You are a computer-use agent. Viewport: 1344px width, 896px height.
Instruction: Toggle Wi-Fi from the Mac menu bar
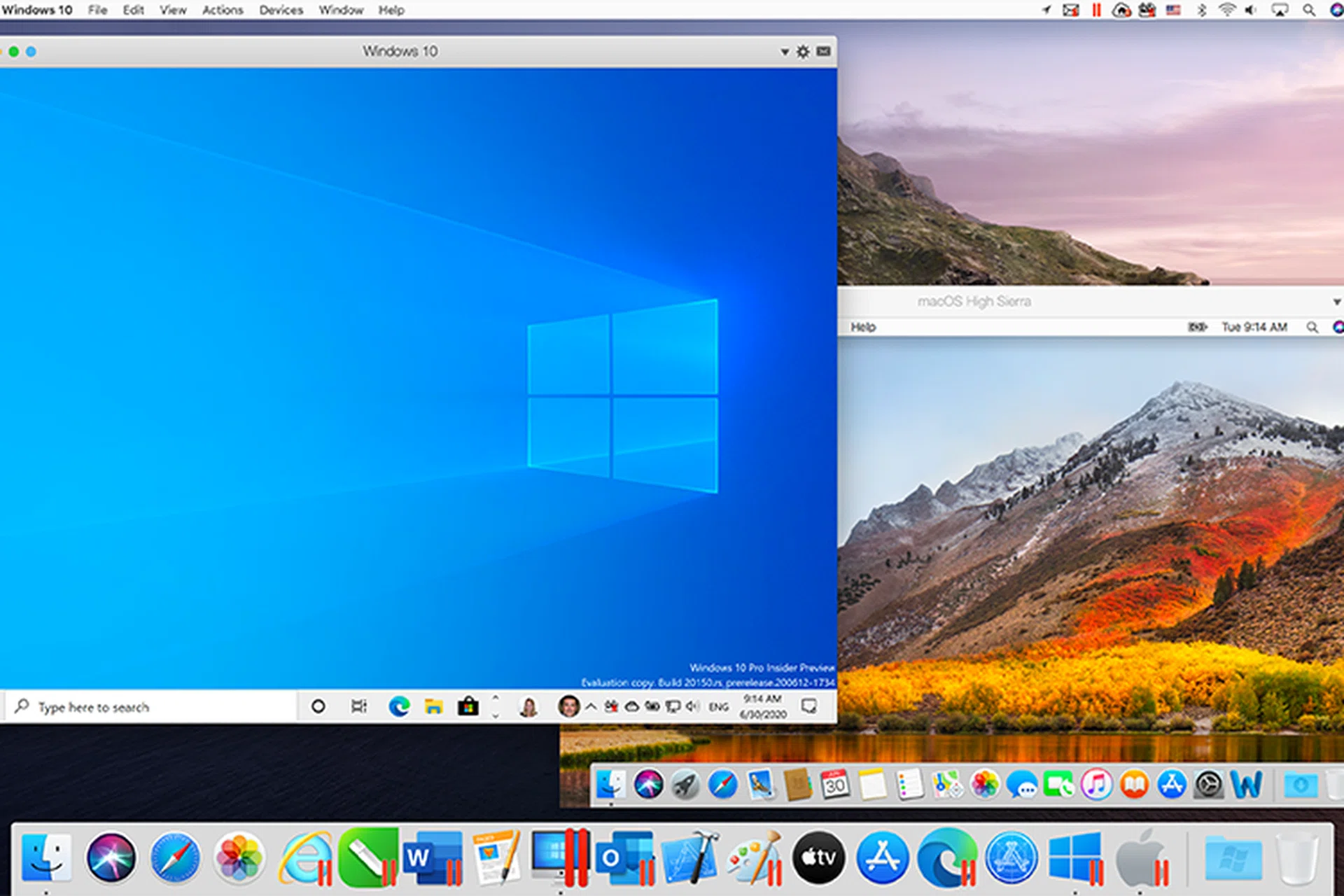(1226, 10)
